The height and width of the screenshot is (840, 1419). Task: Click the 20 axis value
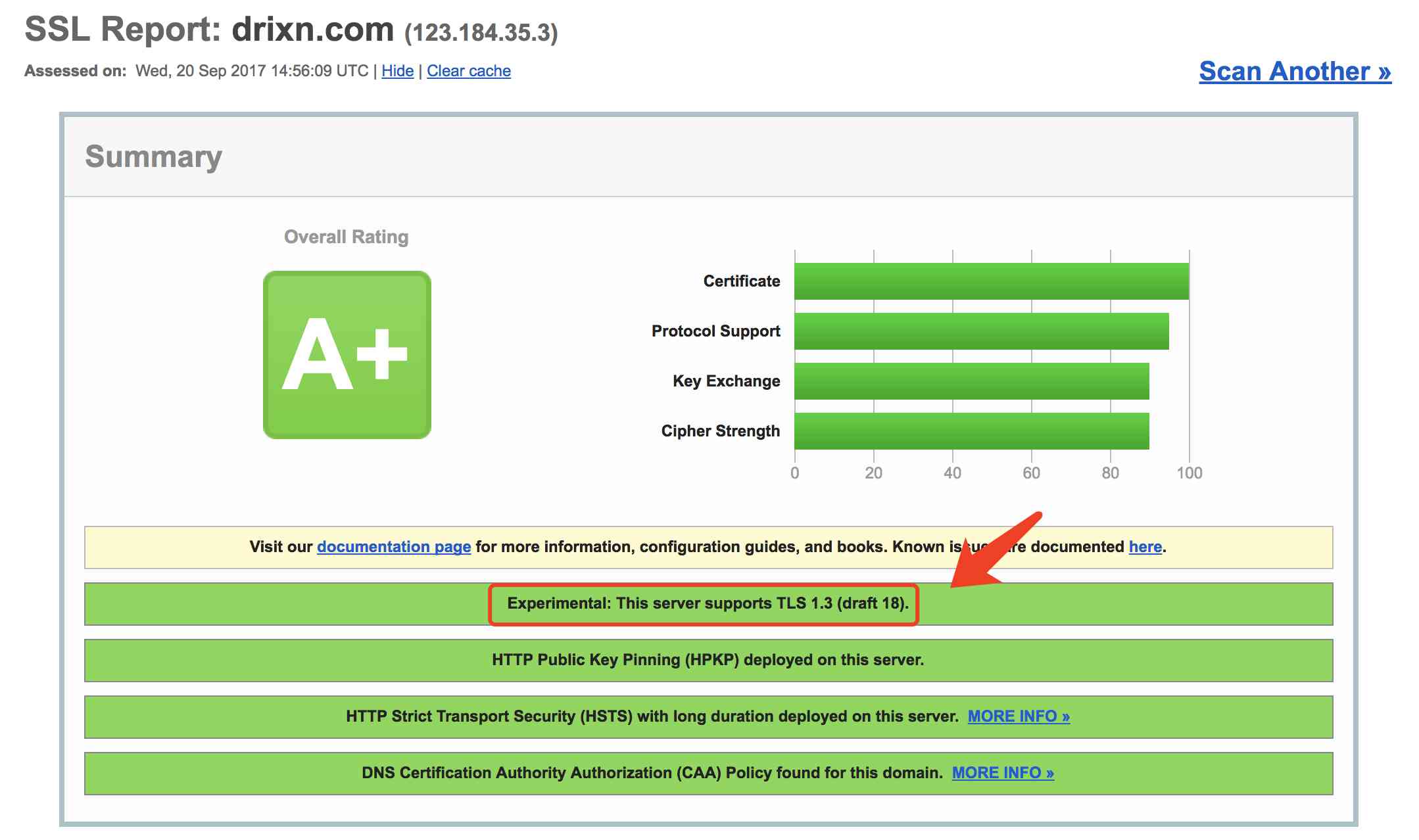874,473
